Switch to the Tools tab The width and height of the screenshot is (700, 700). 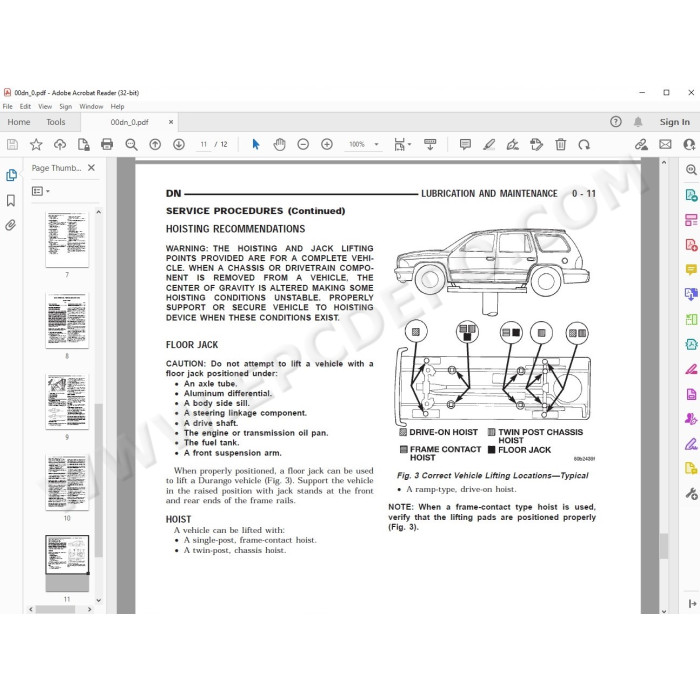55,122
